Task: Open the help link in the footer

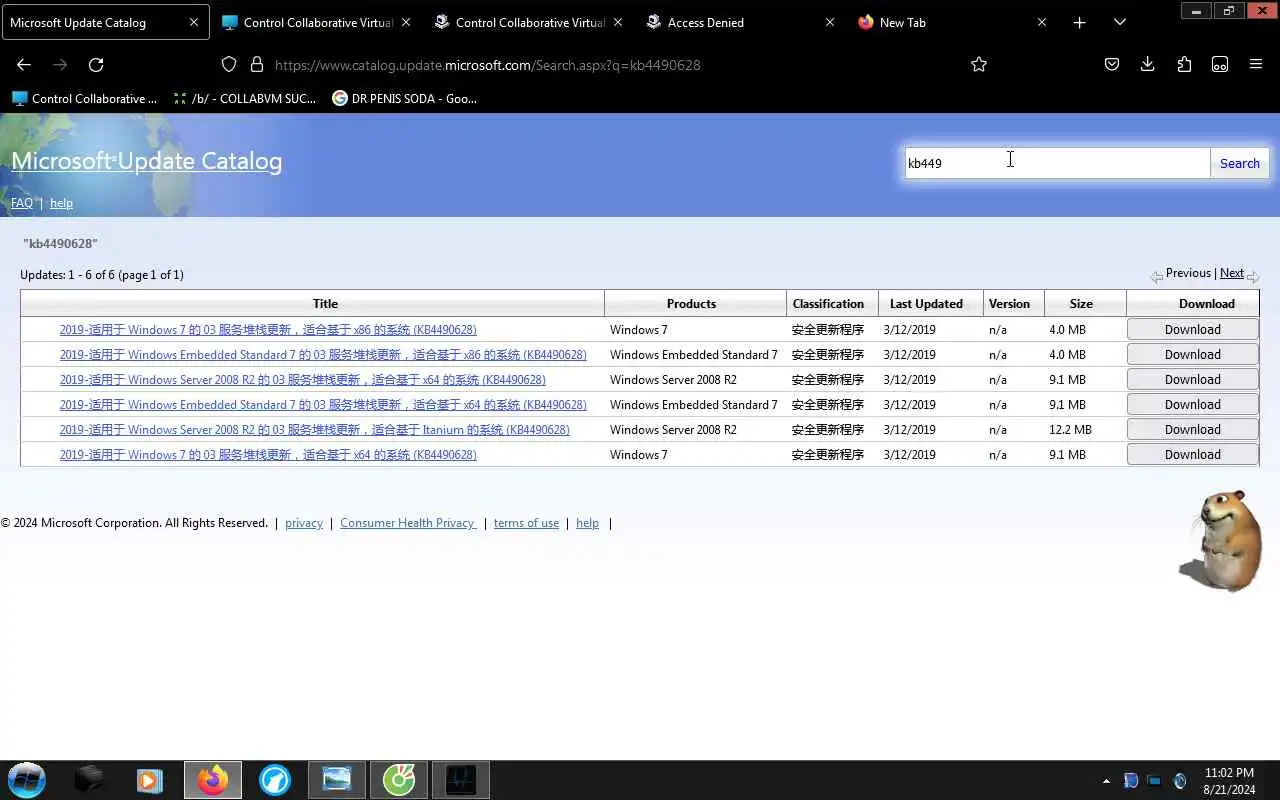Action: click(x=587, y=523)
